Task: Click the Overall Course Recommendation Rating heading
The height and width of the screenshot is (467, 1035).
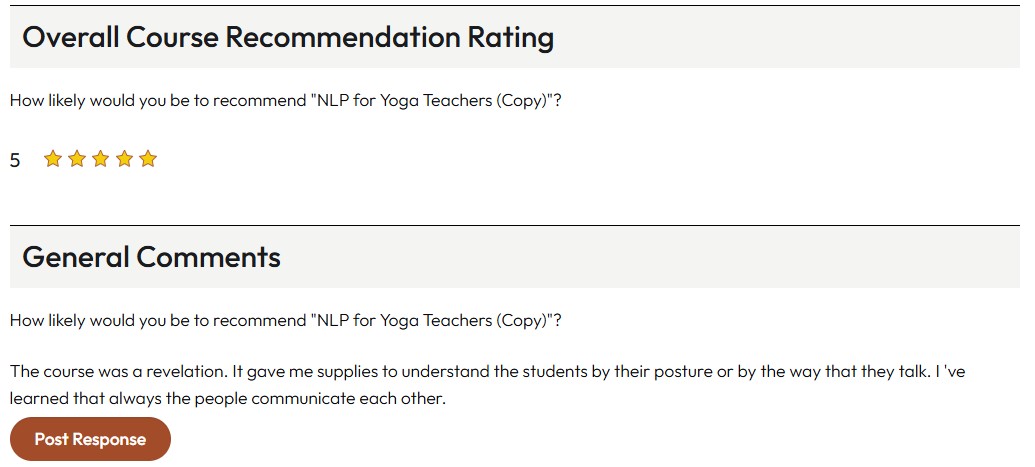Action: (x=288, y=38)
